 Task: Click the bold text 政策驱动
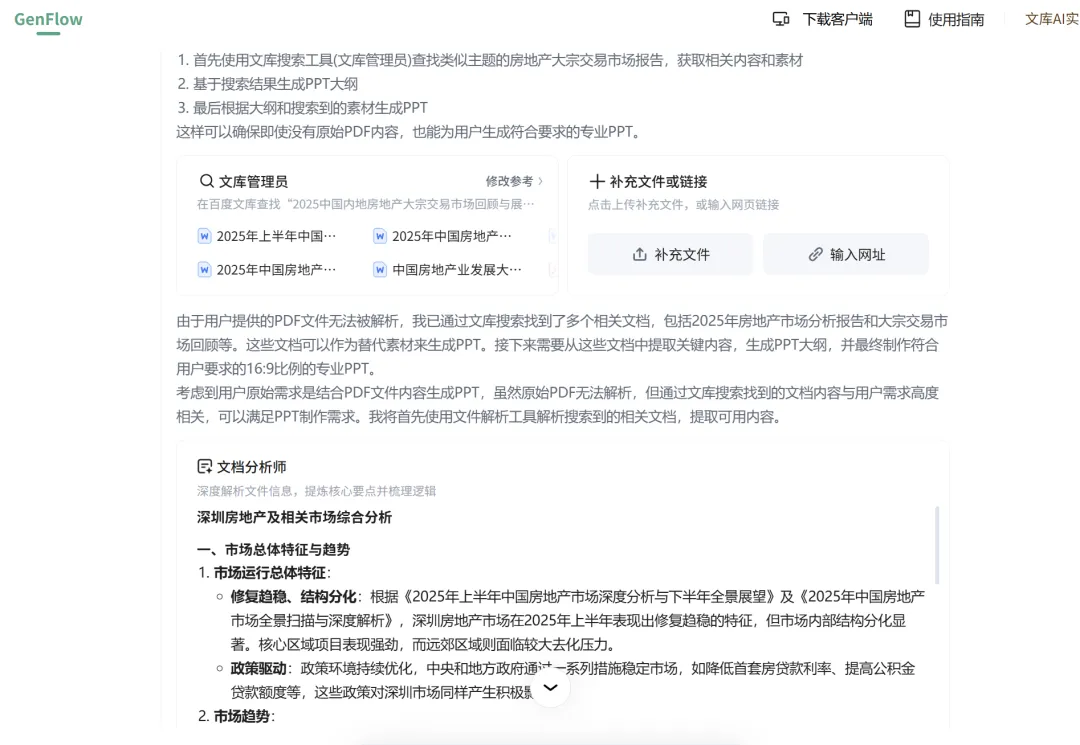(x=258, y=668)
